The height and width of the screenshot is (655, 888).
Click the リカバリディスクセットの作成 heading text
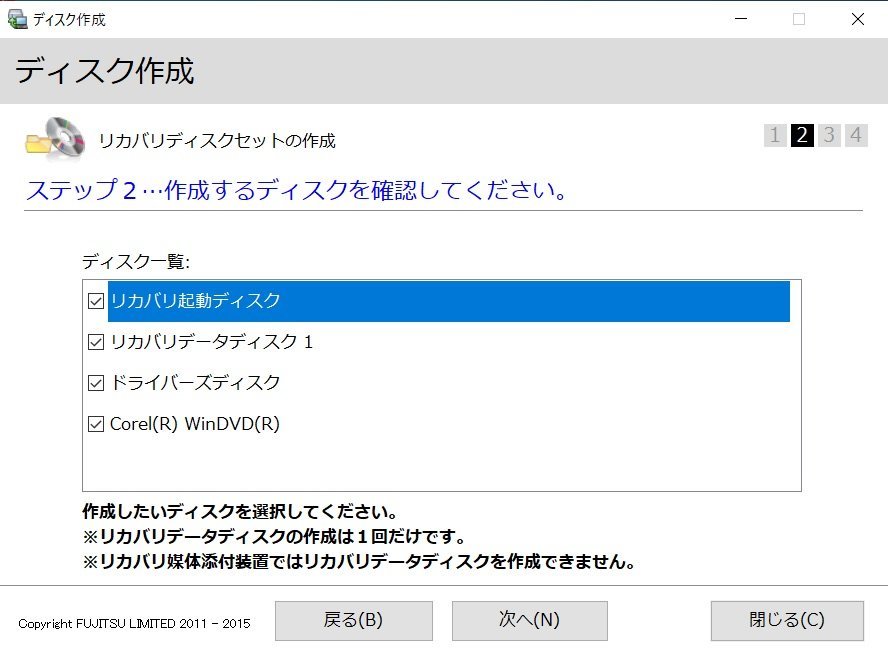click(217, 140)
